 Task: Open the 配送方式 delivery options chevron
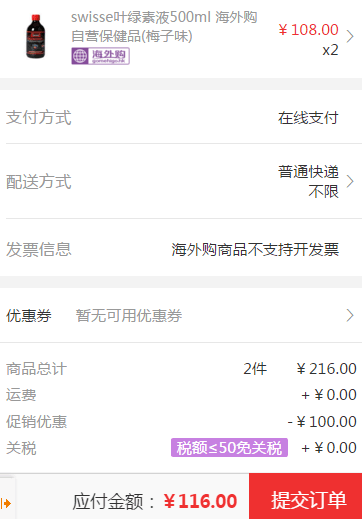coord(350,181)
